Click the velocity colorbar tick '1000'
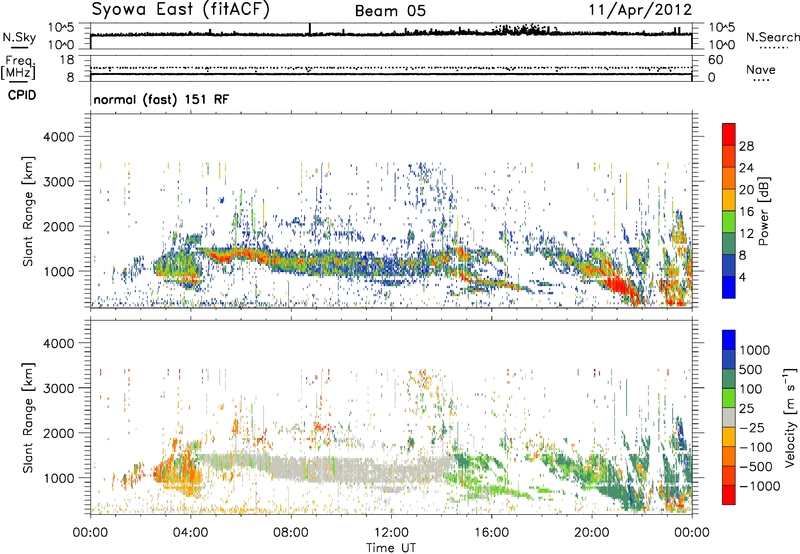The height and width of the screenshot is (554, 800). click(755, 350)
